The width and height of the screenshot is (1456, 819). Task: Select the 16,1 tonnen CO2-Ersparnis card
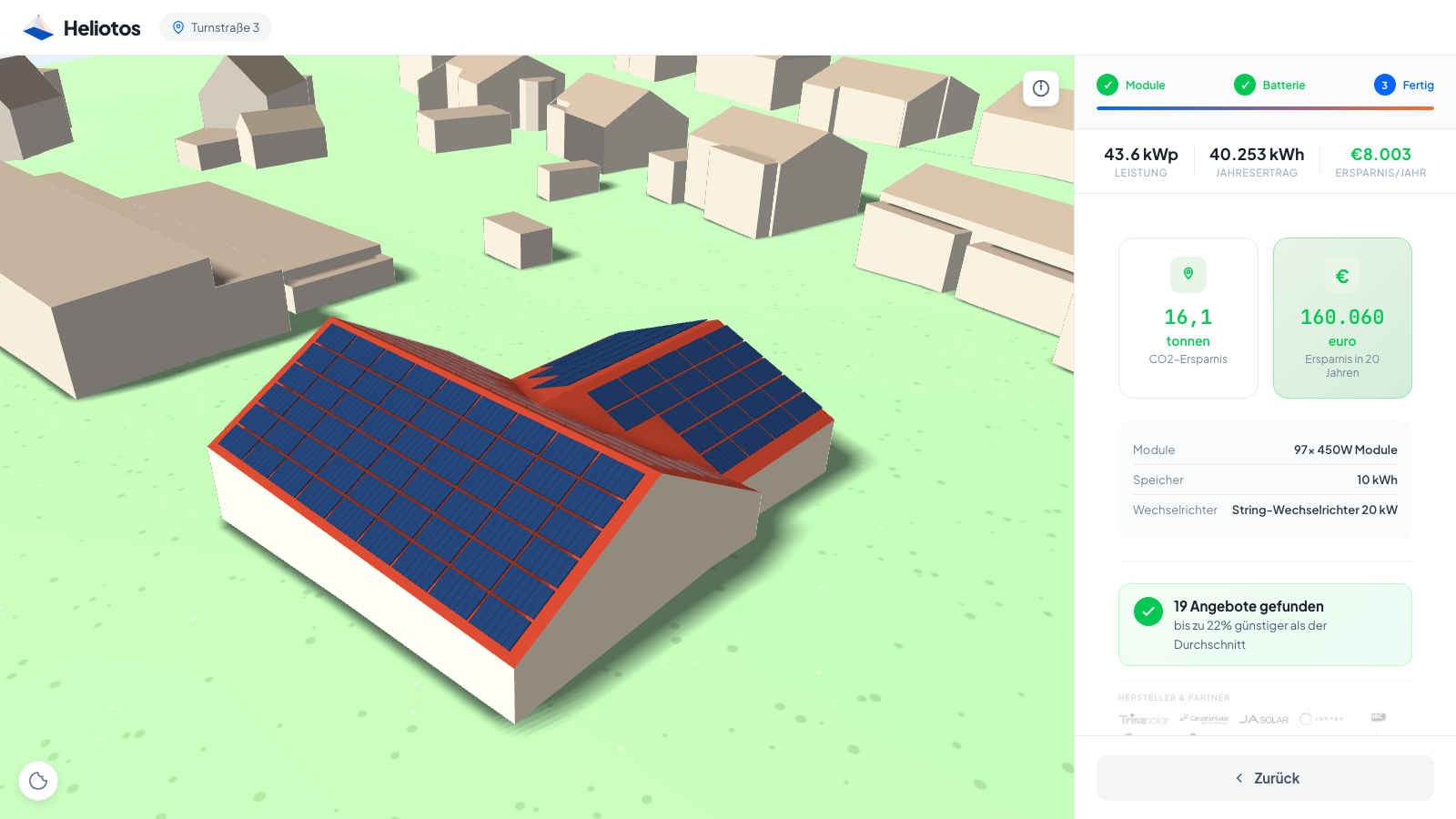click(x=1188, y=318)
